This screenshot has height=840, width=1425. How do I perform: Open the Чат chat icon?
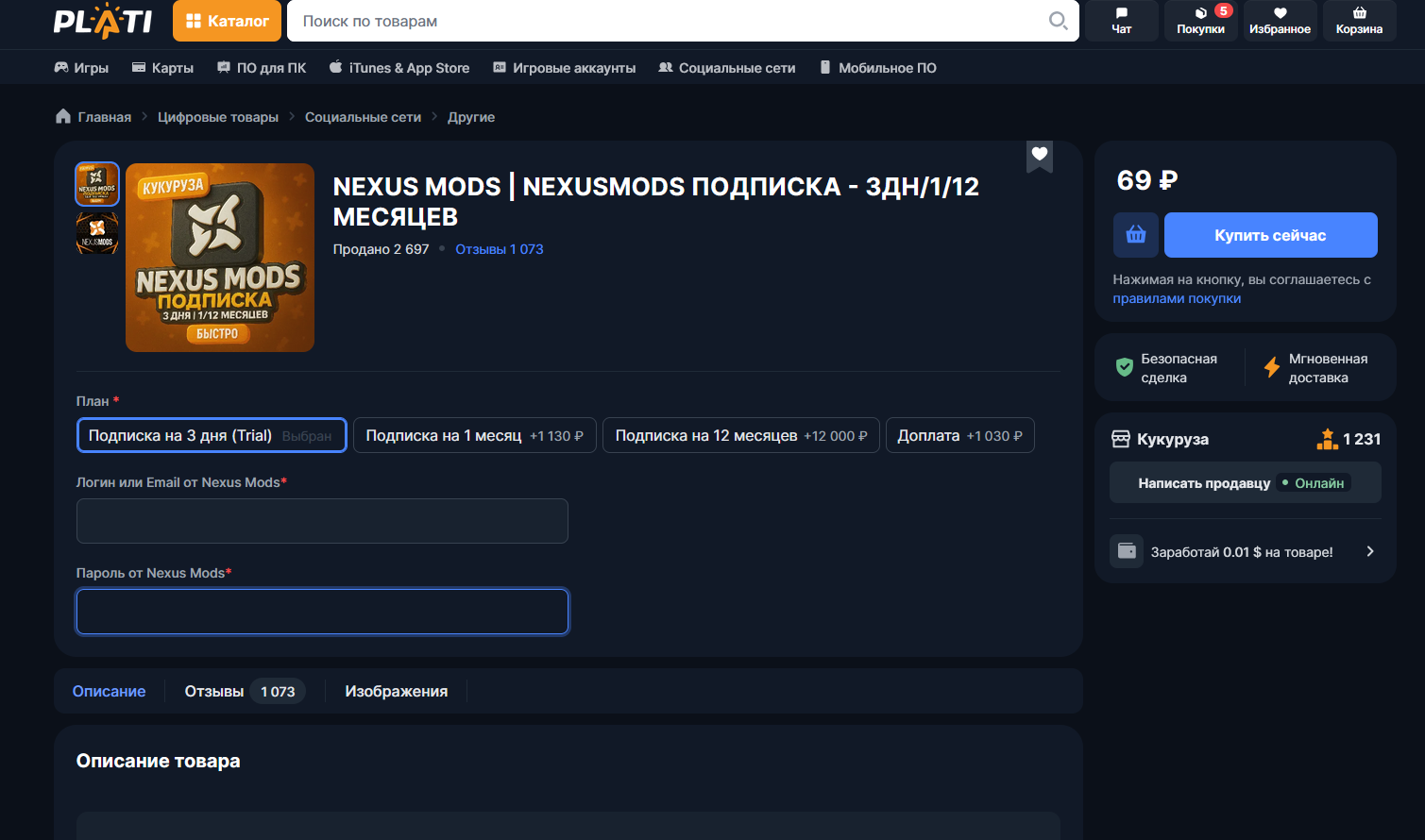click(x=1122, y=21)
